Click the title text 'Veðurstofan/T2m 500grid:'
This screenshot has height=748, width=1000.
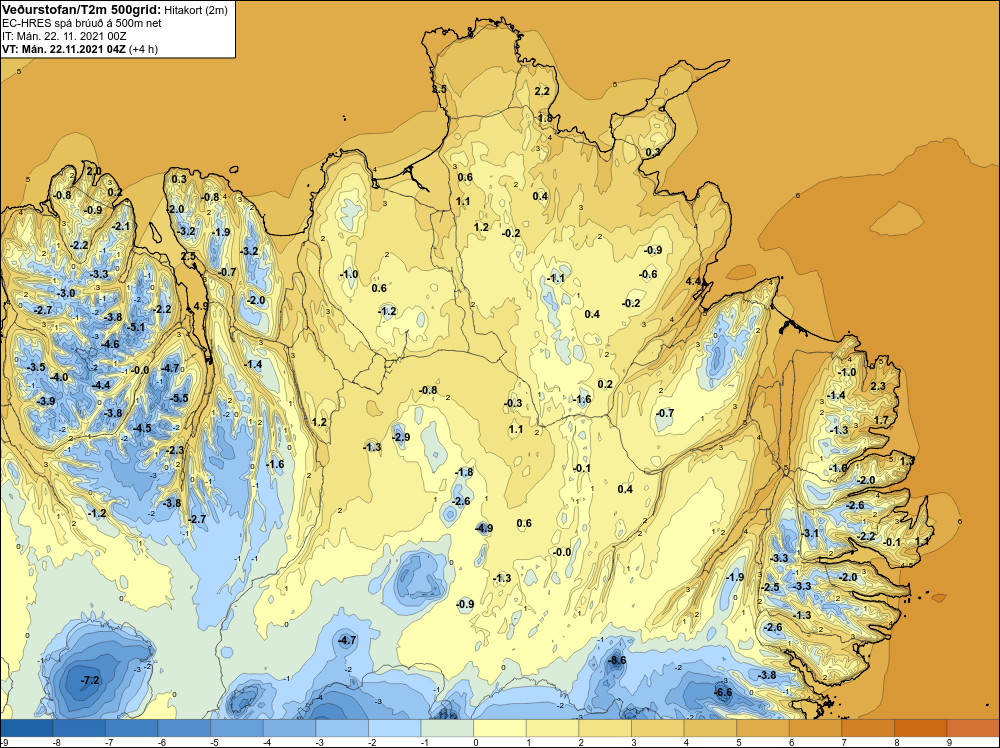point(82,10)
